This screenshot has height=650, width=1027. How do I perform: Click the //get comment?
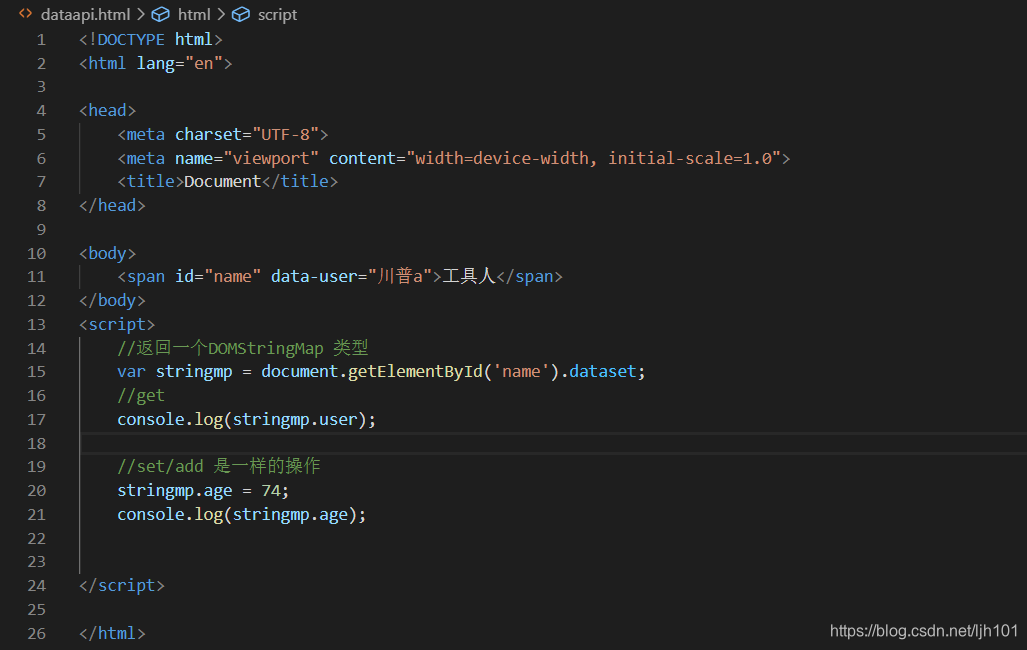[x=141, y=396]
